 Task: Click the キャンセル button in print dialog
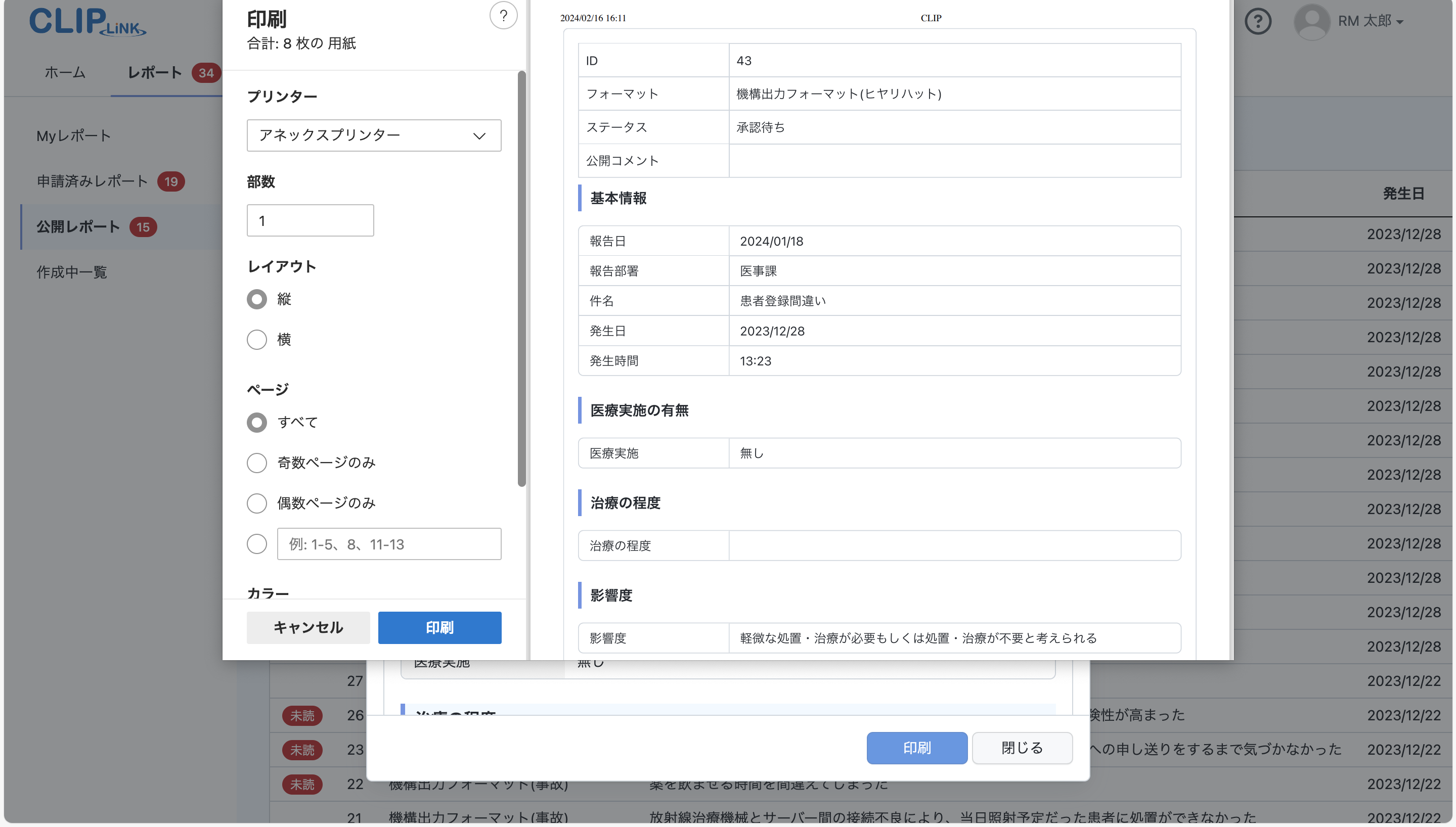point(308,628)
